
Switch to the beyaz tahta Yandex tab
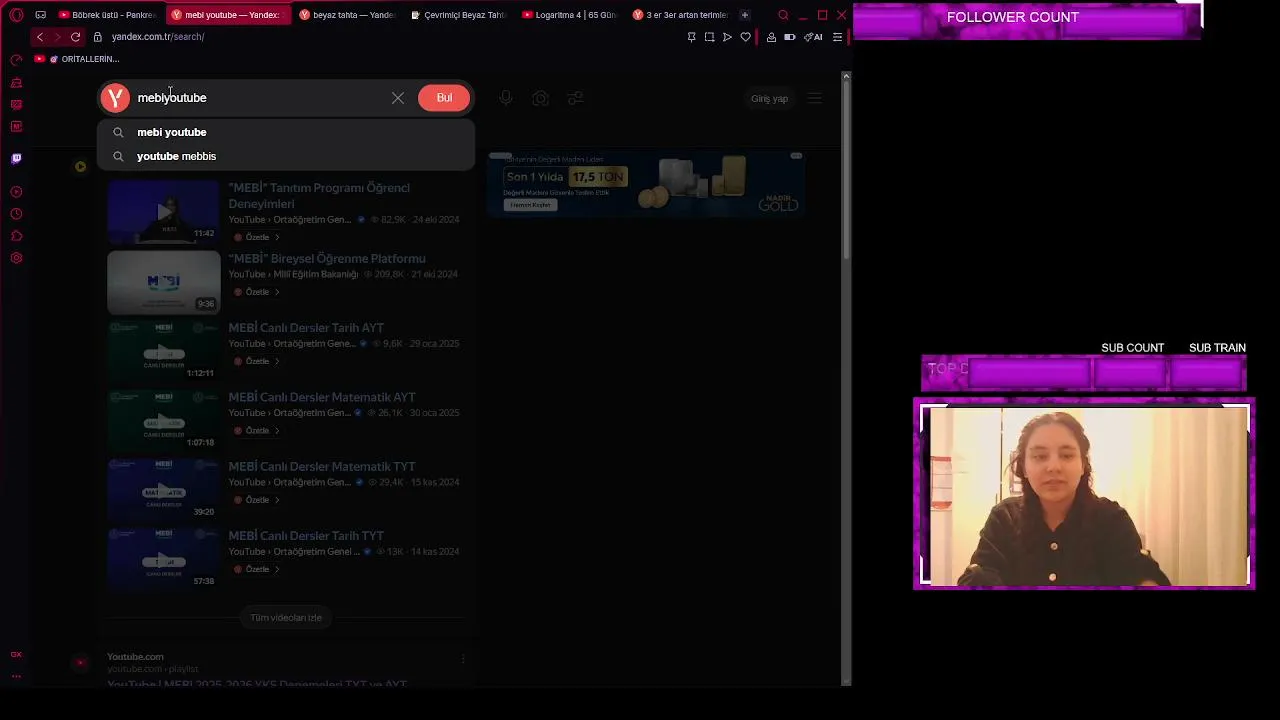347,15
